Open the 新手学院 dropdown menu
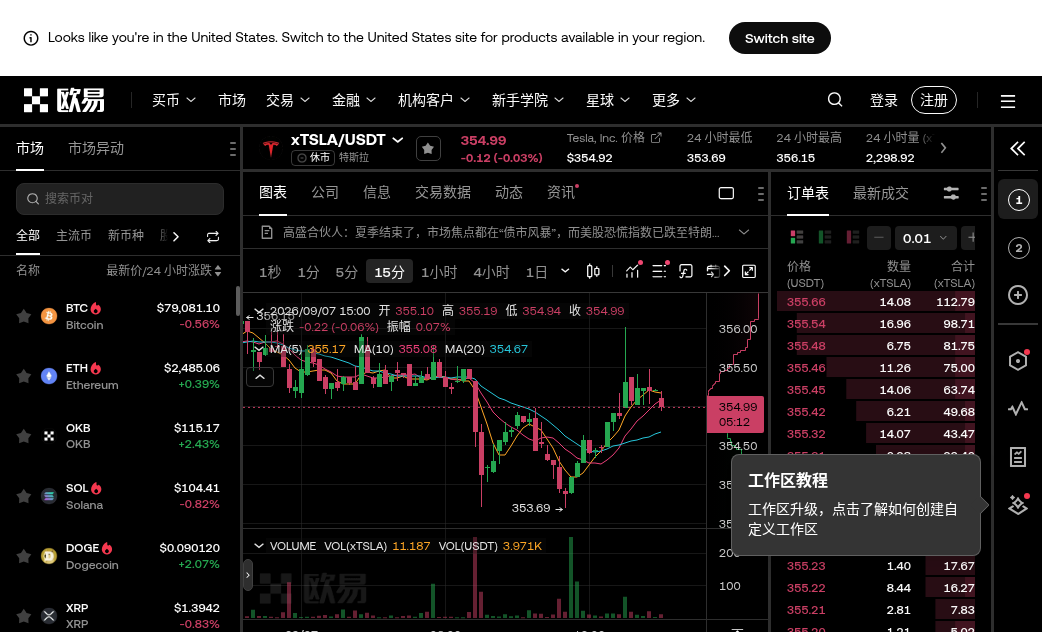This screenshot has width=1042, height=632. click(x=528, y=100)
